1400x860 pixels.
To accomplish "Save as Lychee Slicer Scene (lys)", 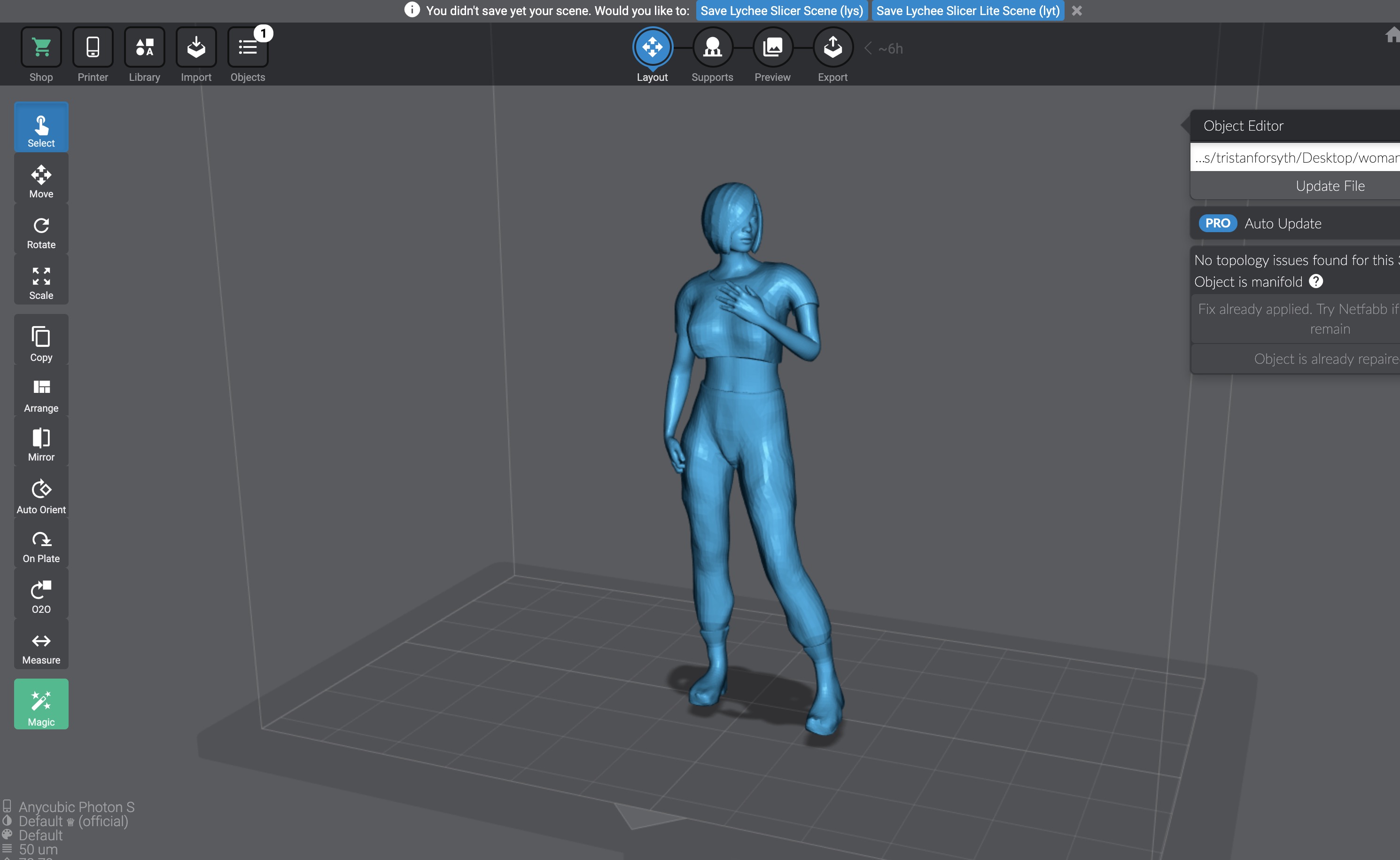I will click(782, 11).
